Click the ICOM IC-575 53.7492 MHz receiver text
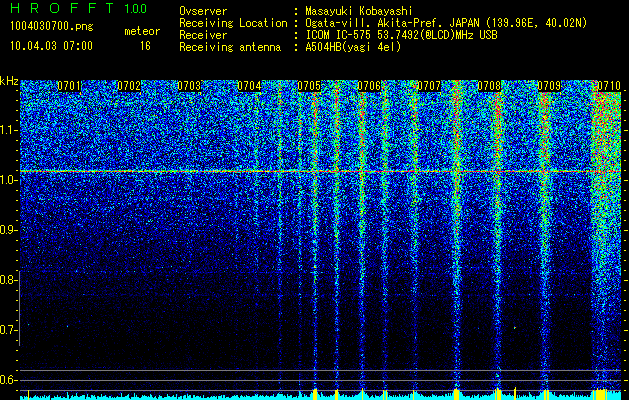 [x=401, y=35]
